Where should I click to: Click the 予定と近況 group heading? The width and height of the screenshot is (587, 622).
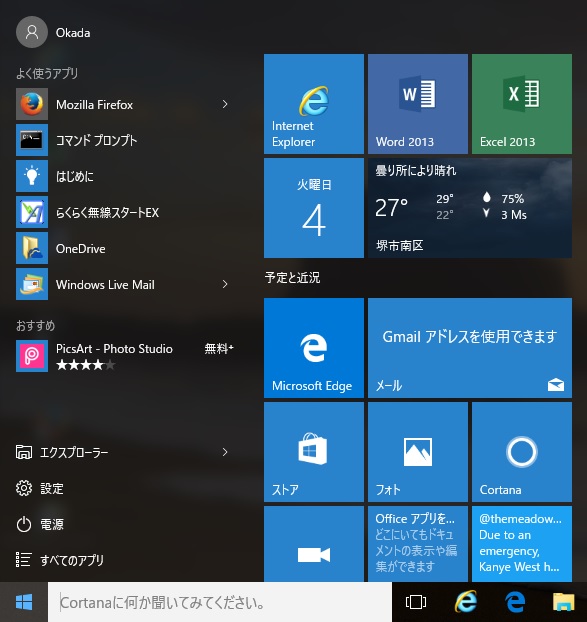point(292,278)
